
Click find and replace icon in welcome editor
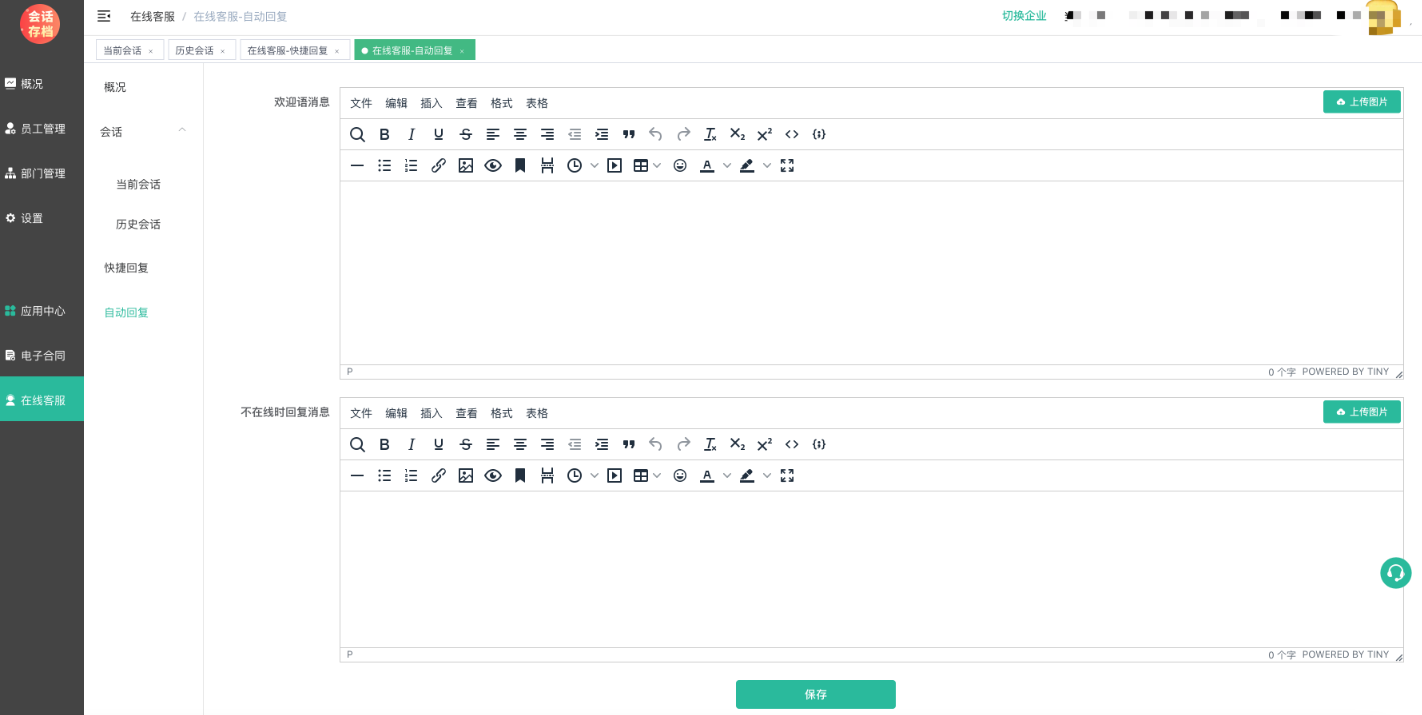tap(357, 135)
